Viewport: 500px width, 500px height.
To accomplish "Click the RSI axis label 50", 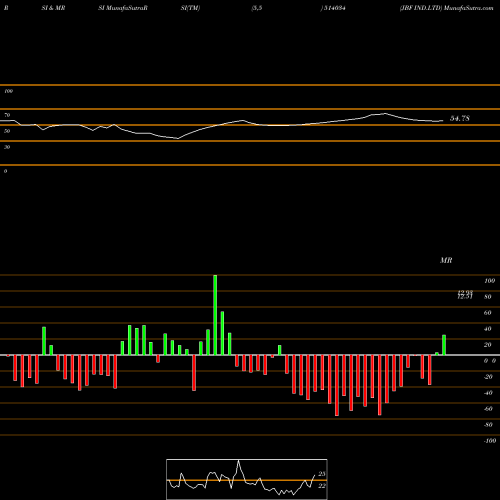I will 7,131.
